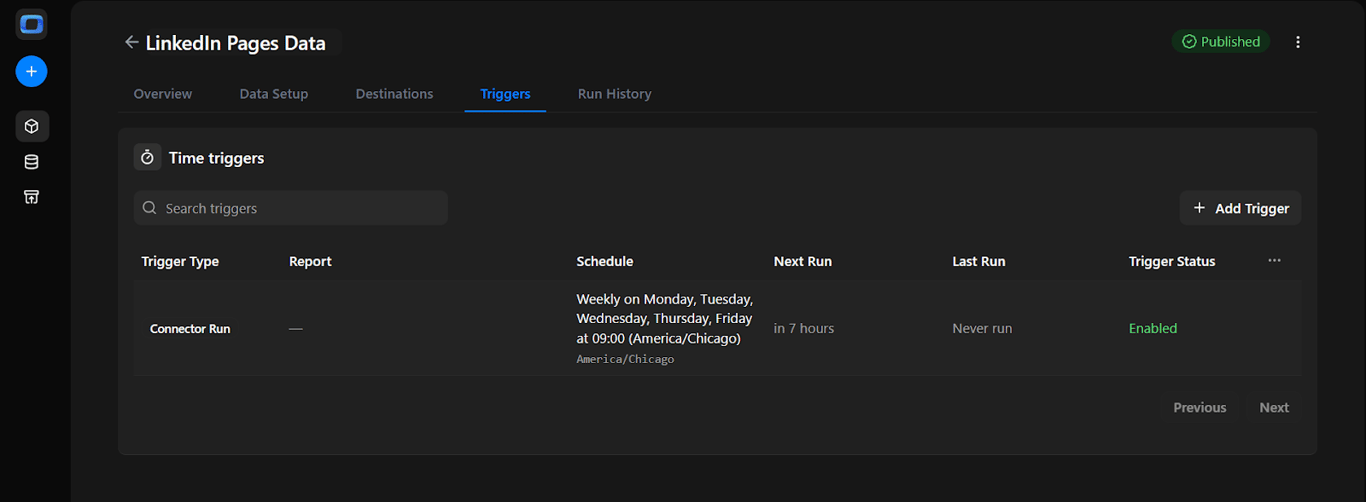Go back using the left arrow
The image size is (1366, 502).
131,42
